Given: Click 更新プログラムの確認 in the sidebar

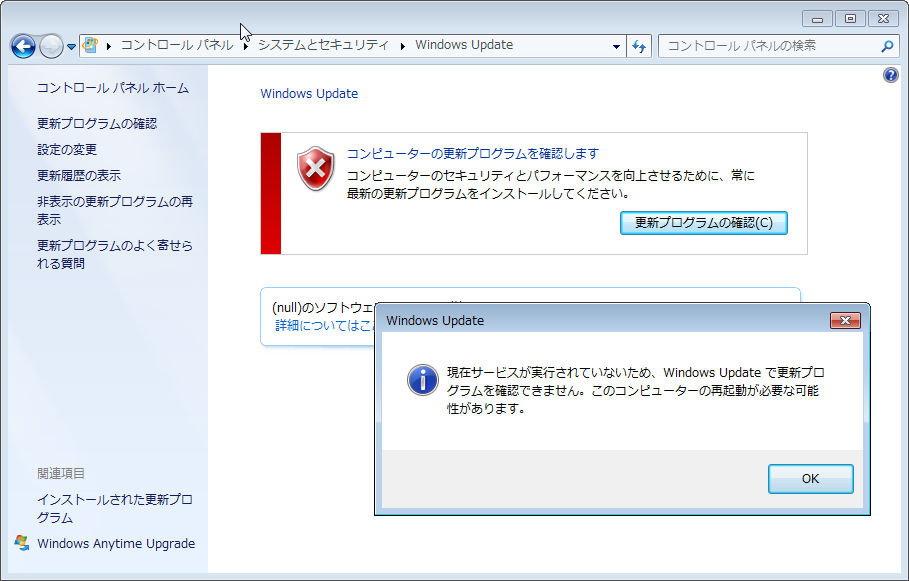Looking at the screenshot, I should pos(97,124).
